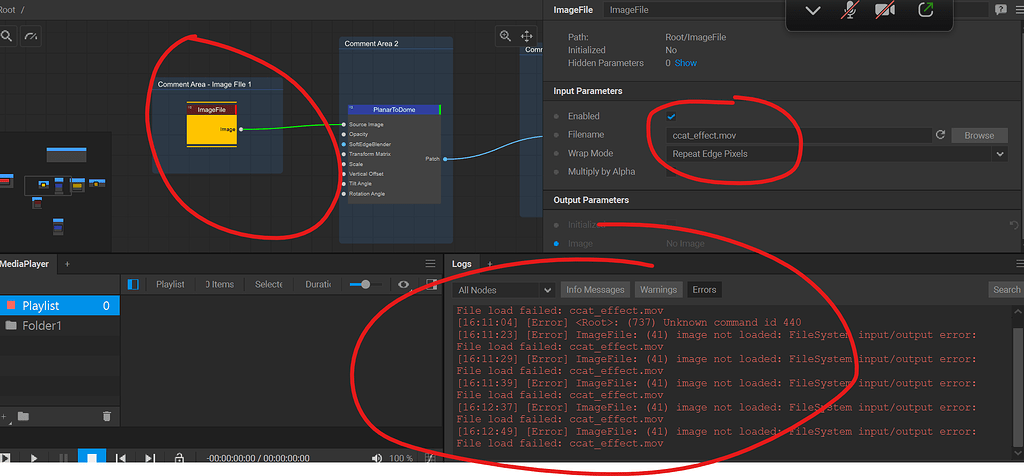Click the zoom-in magnifier above node graph
Image resolution: width=1024 pixels, height=476 pixels.
(x=506, y=36)
